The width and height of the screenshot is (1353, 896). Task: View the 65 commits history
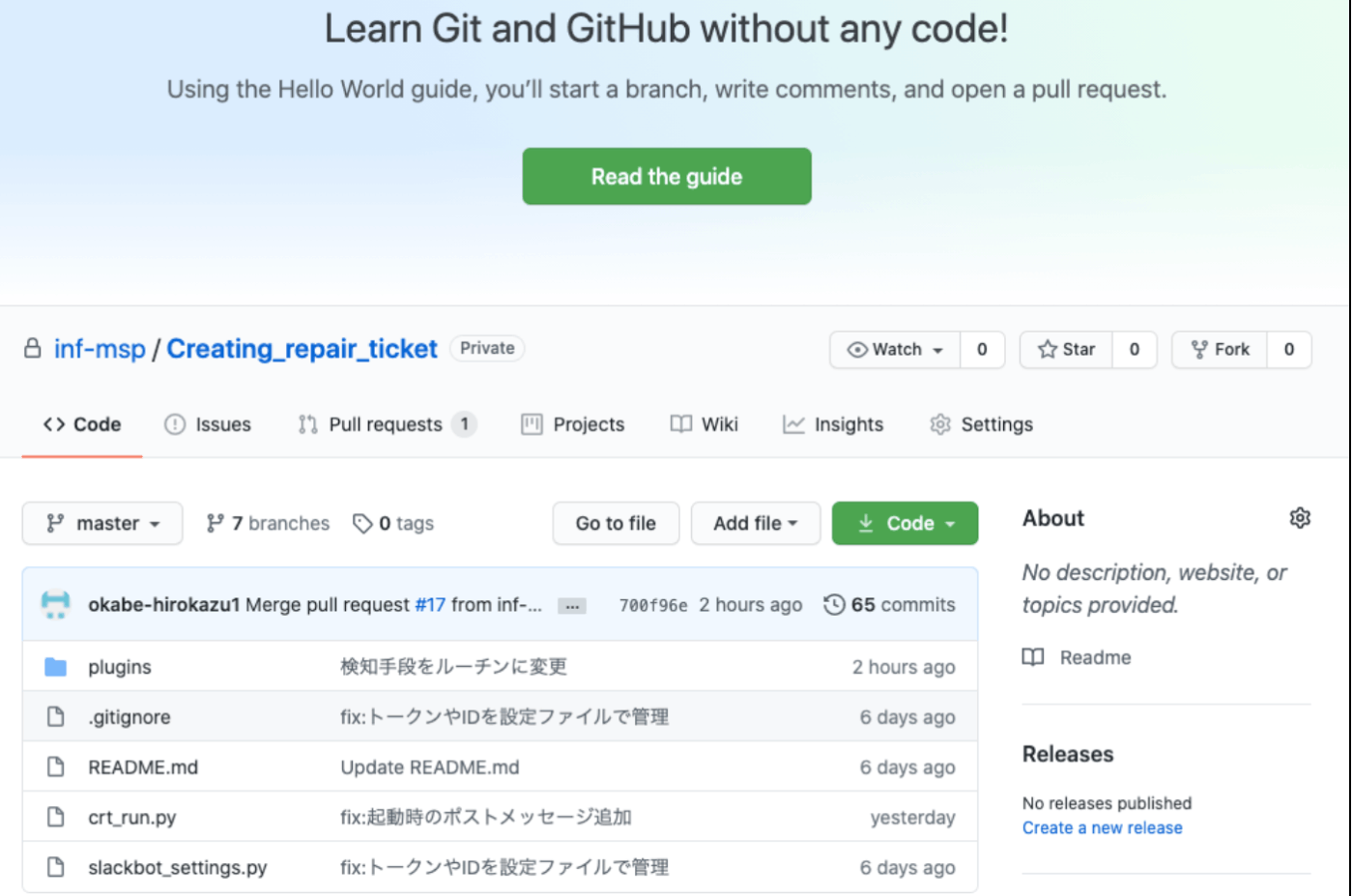889,605
